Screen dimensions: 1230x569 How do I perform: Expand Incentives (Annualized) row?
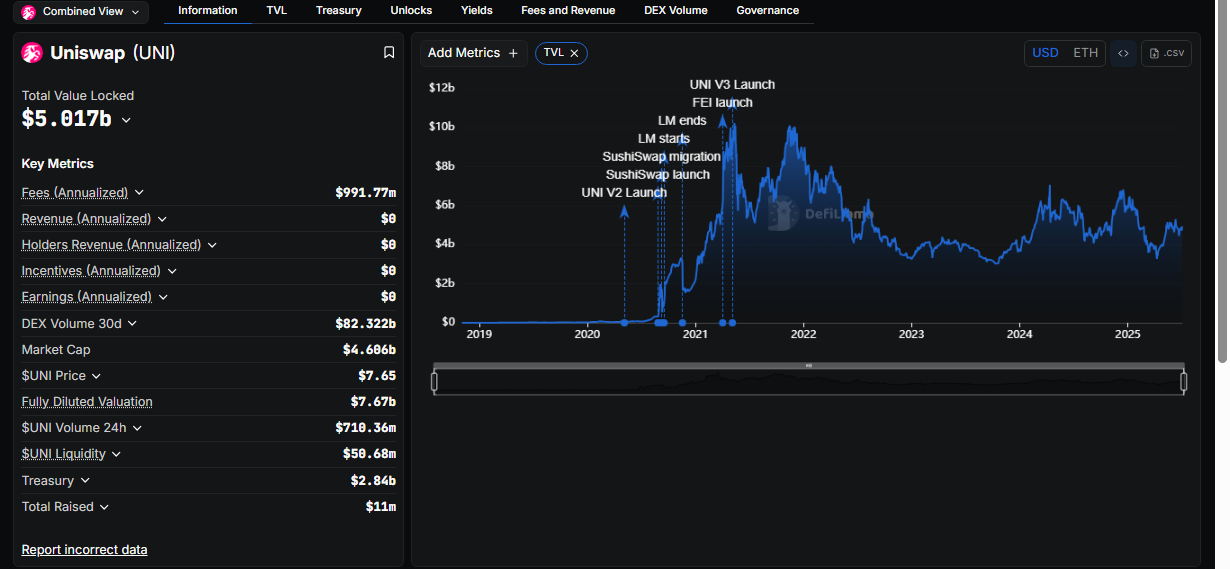coord(172,271)
